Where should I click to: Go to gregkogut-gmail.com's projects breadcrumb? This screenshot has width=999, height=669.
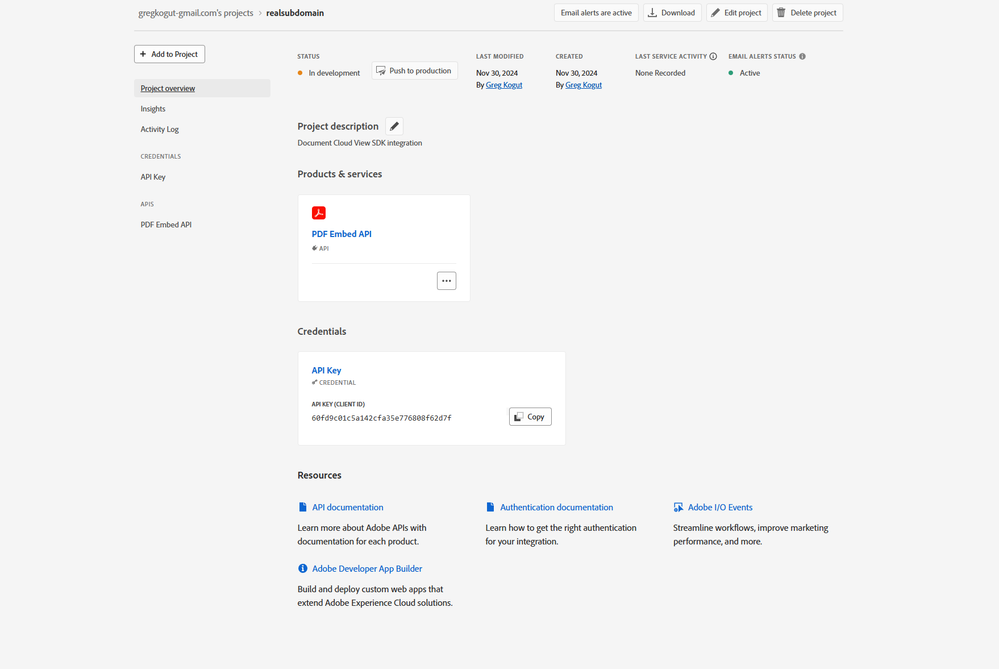point(196,13)
